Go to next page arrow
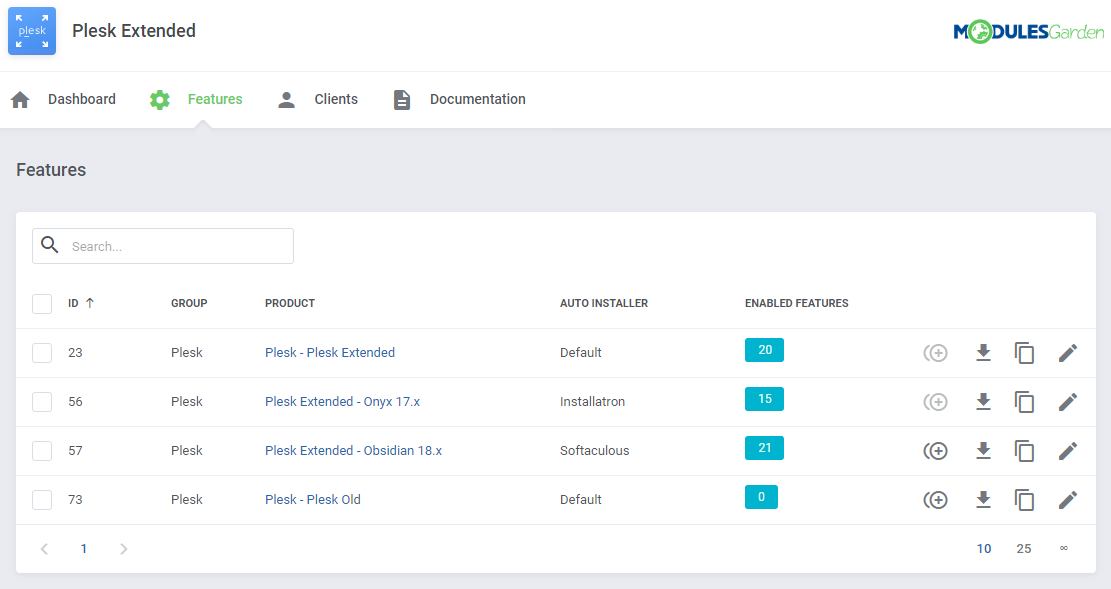Screen dimensions: 1111x589 [x=123, y=549]
